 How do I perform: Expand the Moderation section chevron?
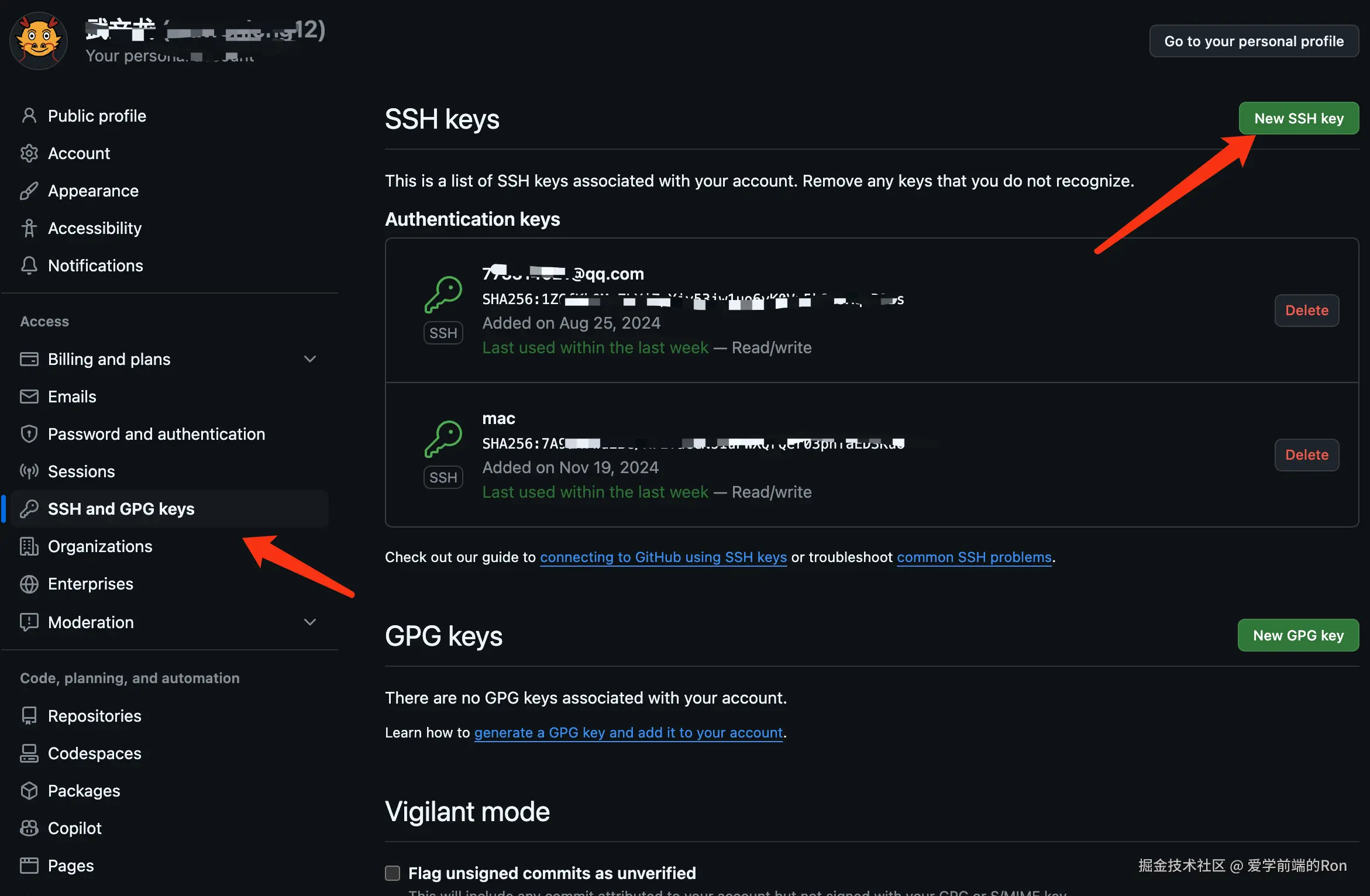tap(310, 622)
